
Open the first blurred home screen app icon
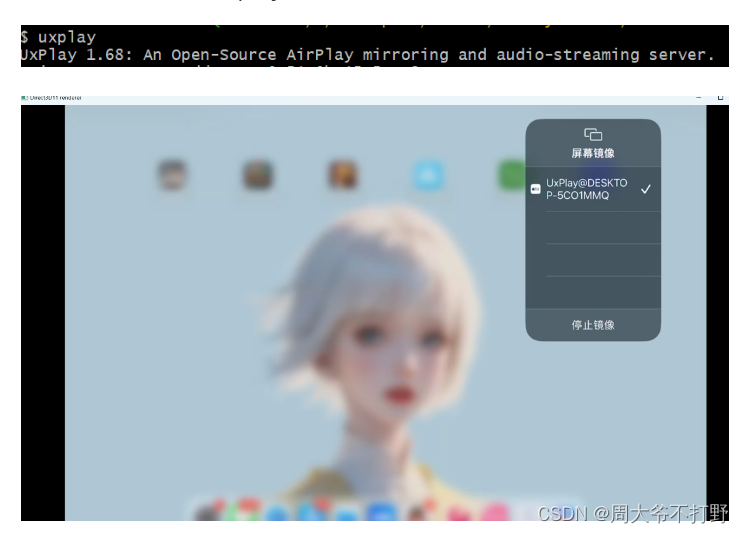coord(172,175)
